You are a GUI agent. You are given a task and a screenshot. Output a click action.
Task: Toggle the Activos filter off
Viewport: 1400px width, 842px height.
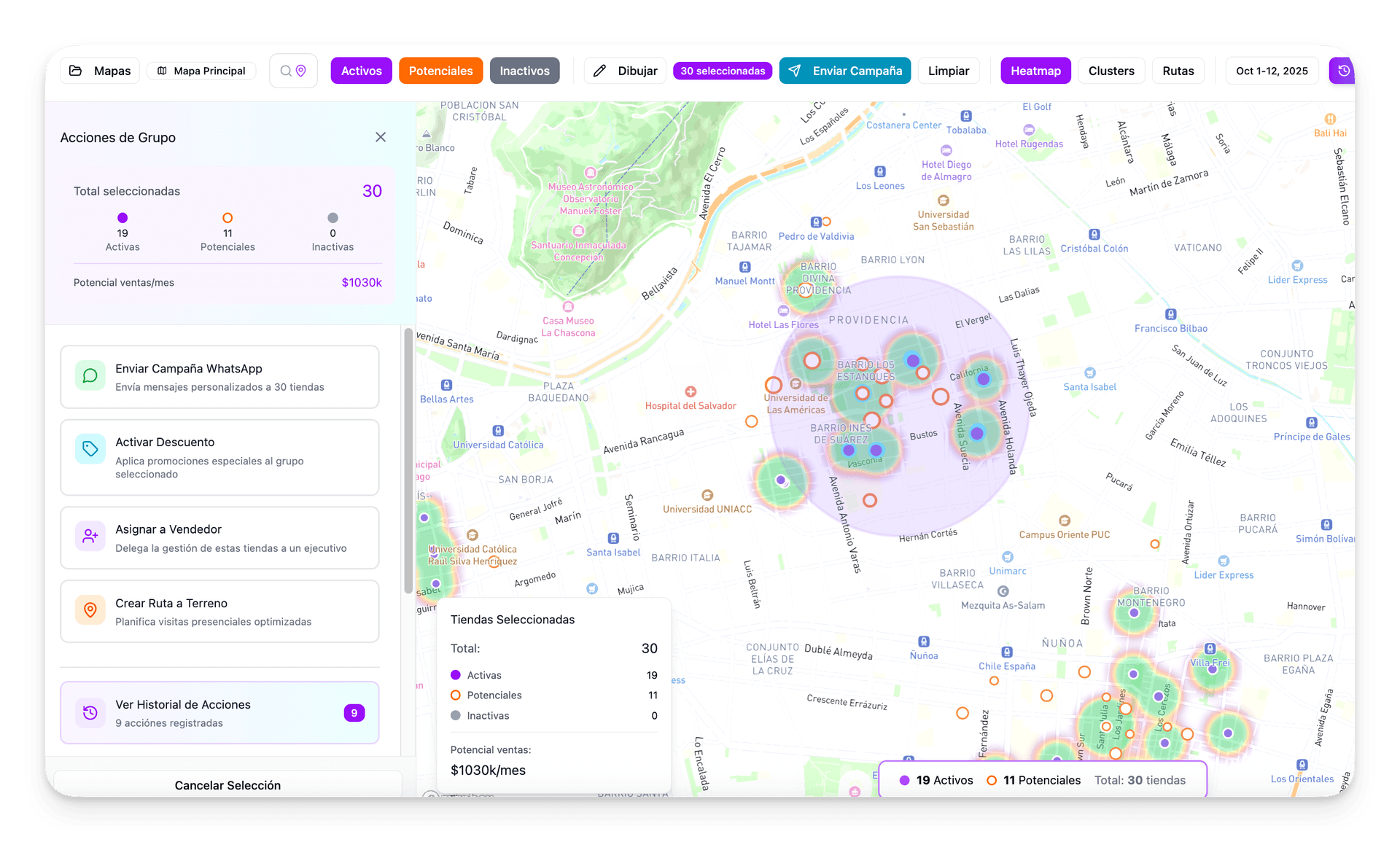point(361,71)
